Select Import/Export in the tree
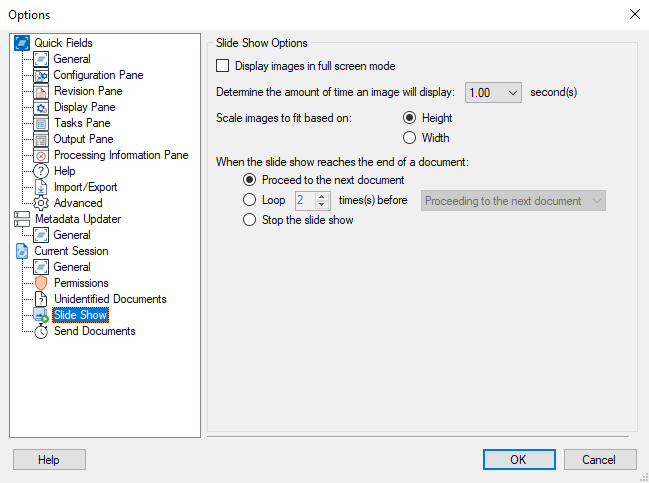 [85, 187]
